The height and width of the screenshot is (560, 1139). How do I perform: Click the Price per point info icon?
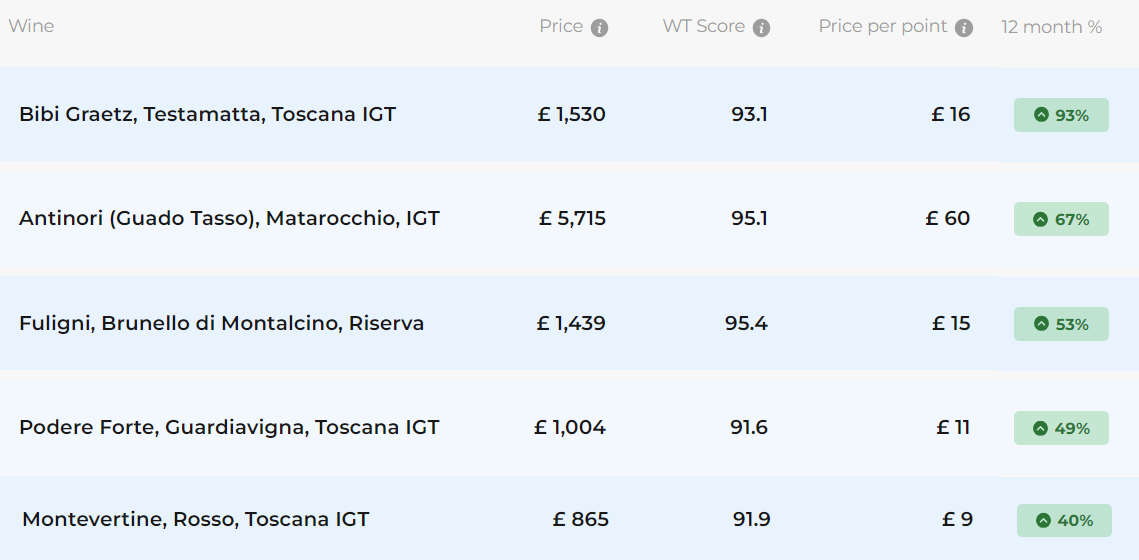click(x=964, y=28)
